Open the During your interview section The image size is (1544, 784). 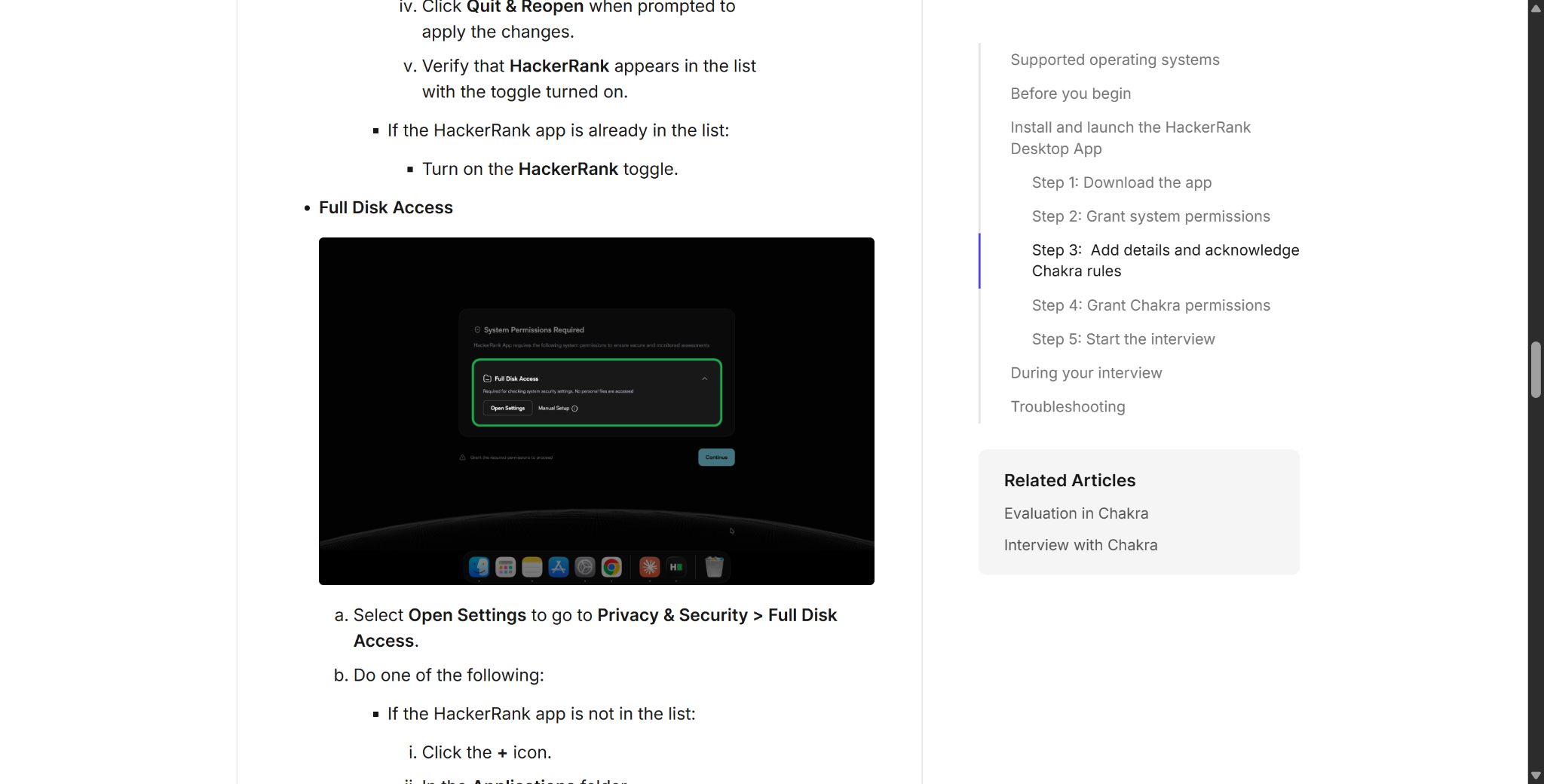(x=1086, y=373)
